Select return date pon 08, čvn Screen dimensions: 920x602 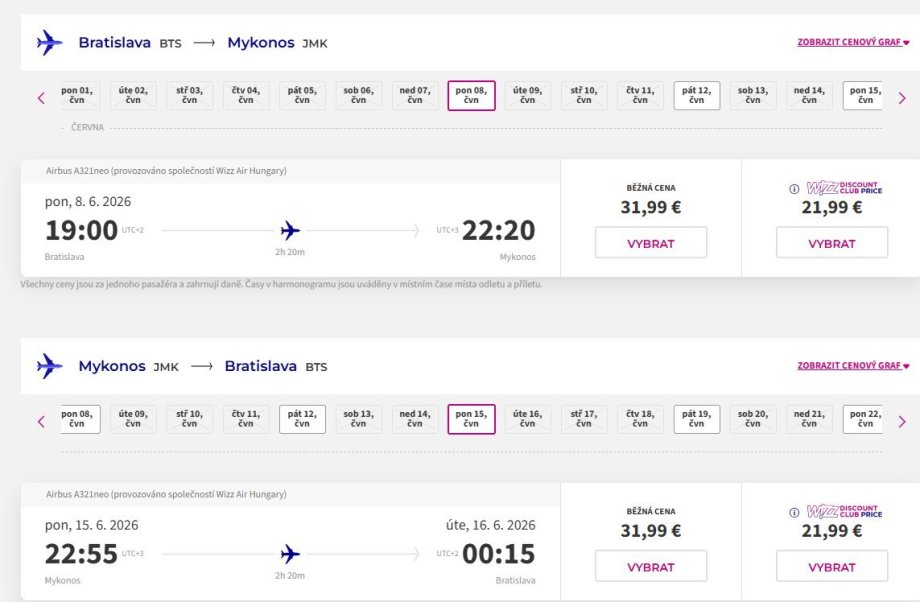[80, 419]
